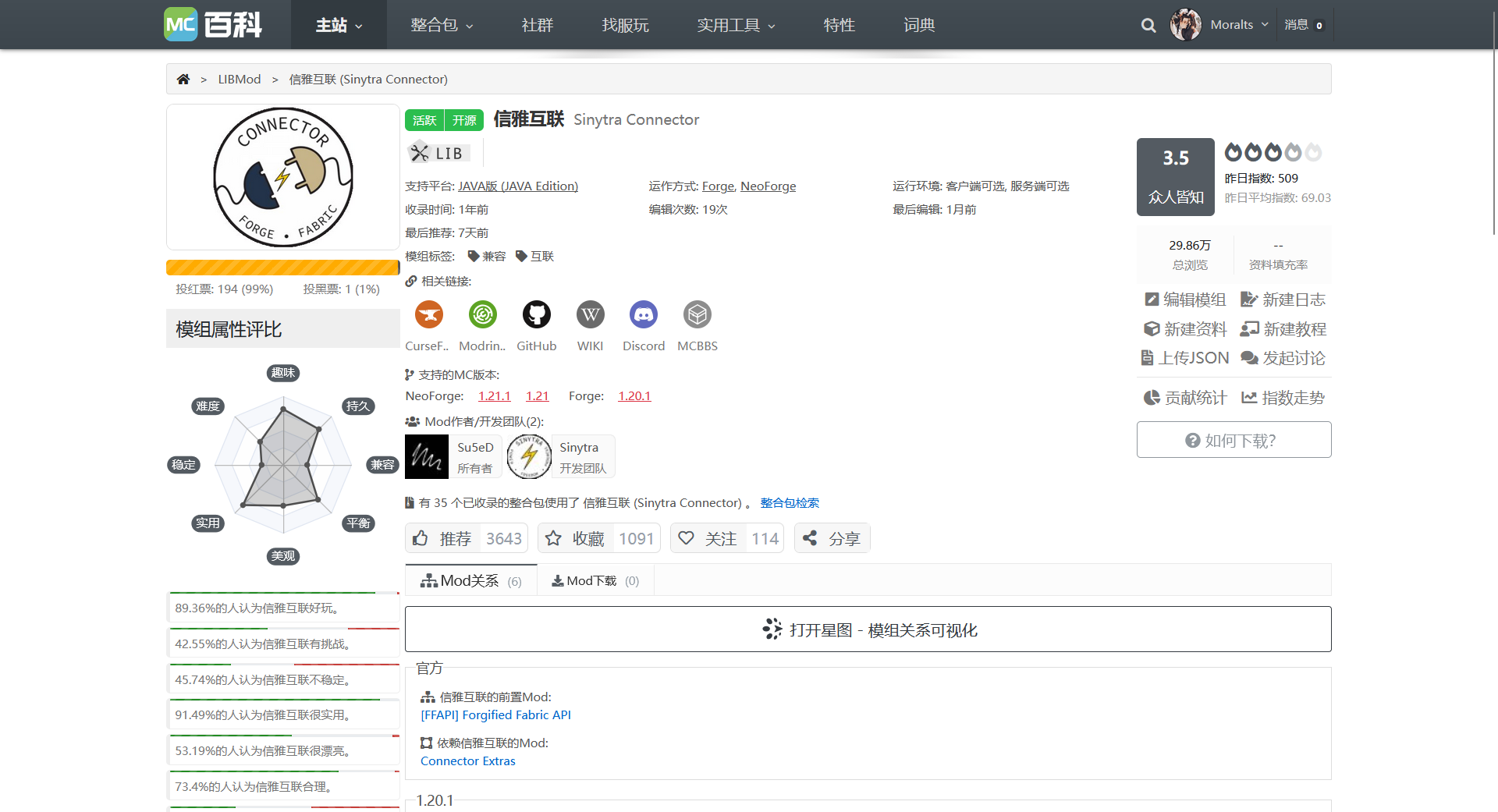Expand the 主站 dropdown menu
The image size is (1498, 812).
click(x=339, y=25)
